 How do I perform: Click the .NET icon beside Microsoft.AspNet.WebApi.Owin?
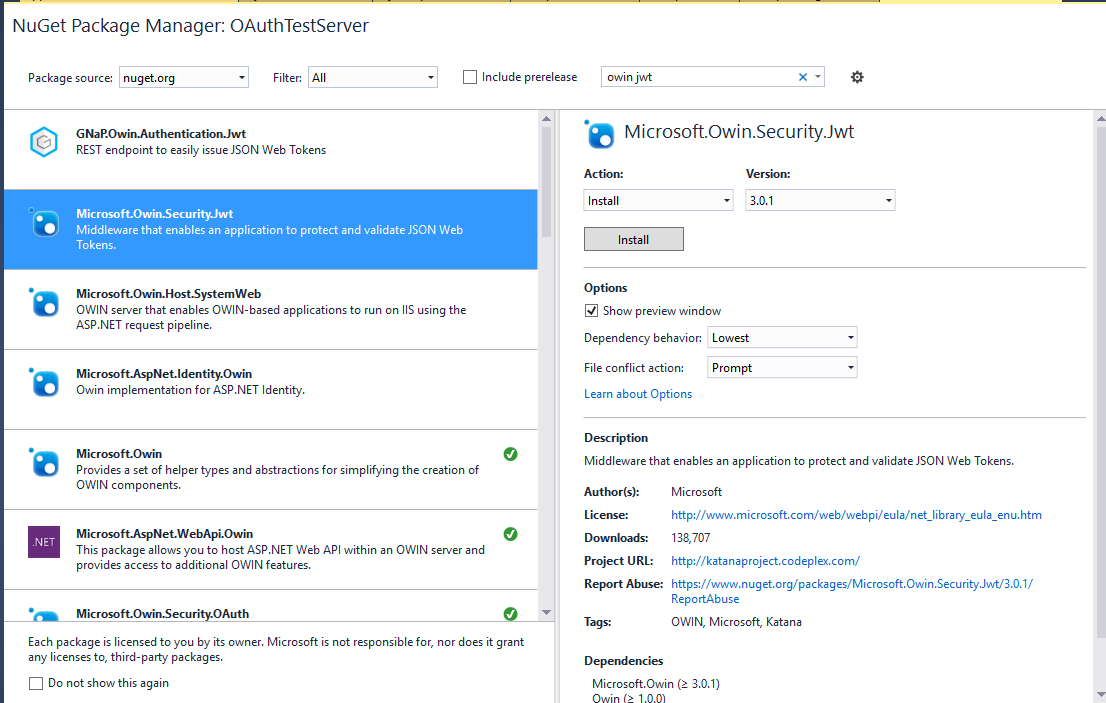43,541
